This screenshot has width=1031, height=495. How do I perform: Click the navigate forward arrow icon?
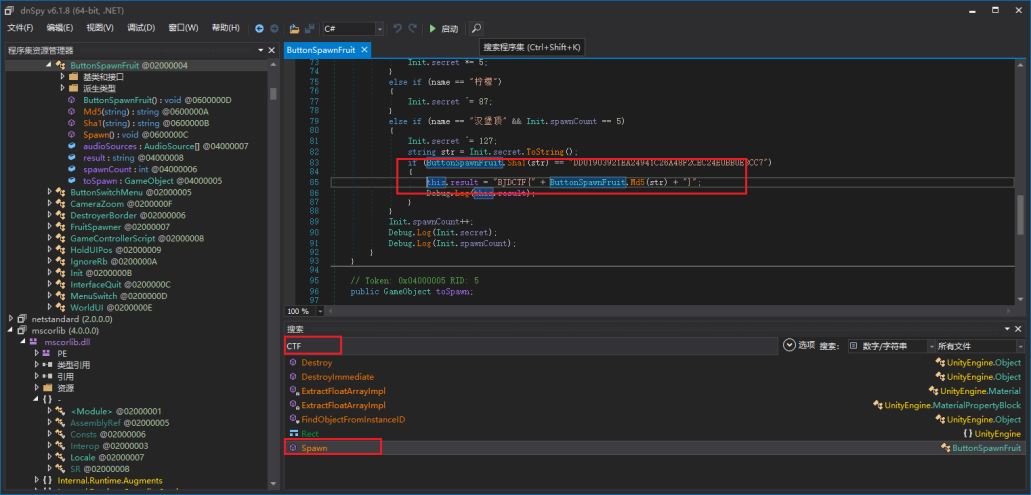click(274, 28)
